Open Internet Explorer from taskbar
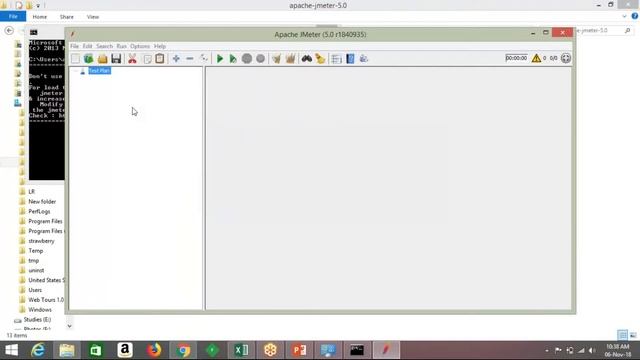The image size is (640, 360). point(38,350)
